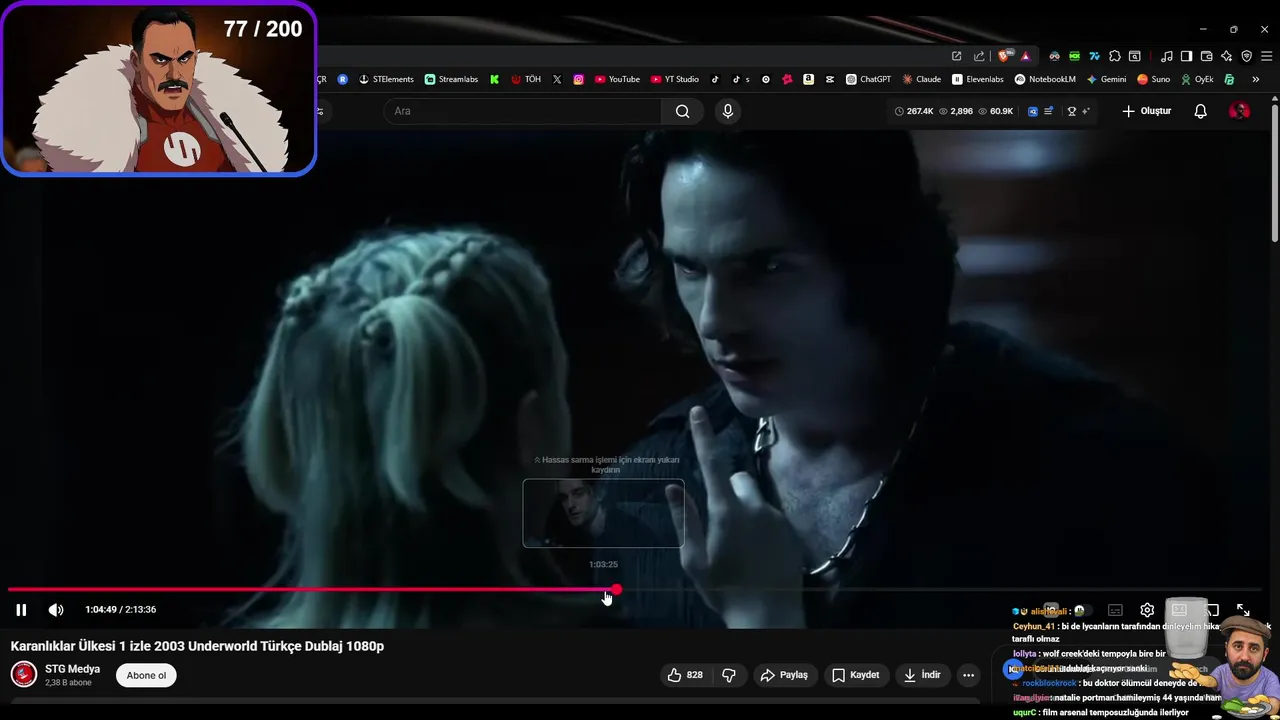Open the YouTube account avatar menu

1239,111
